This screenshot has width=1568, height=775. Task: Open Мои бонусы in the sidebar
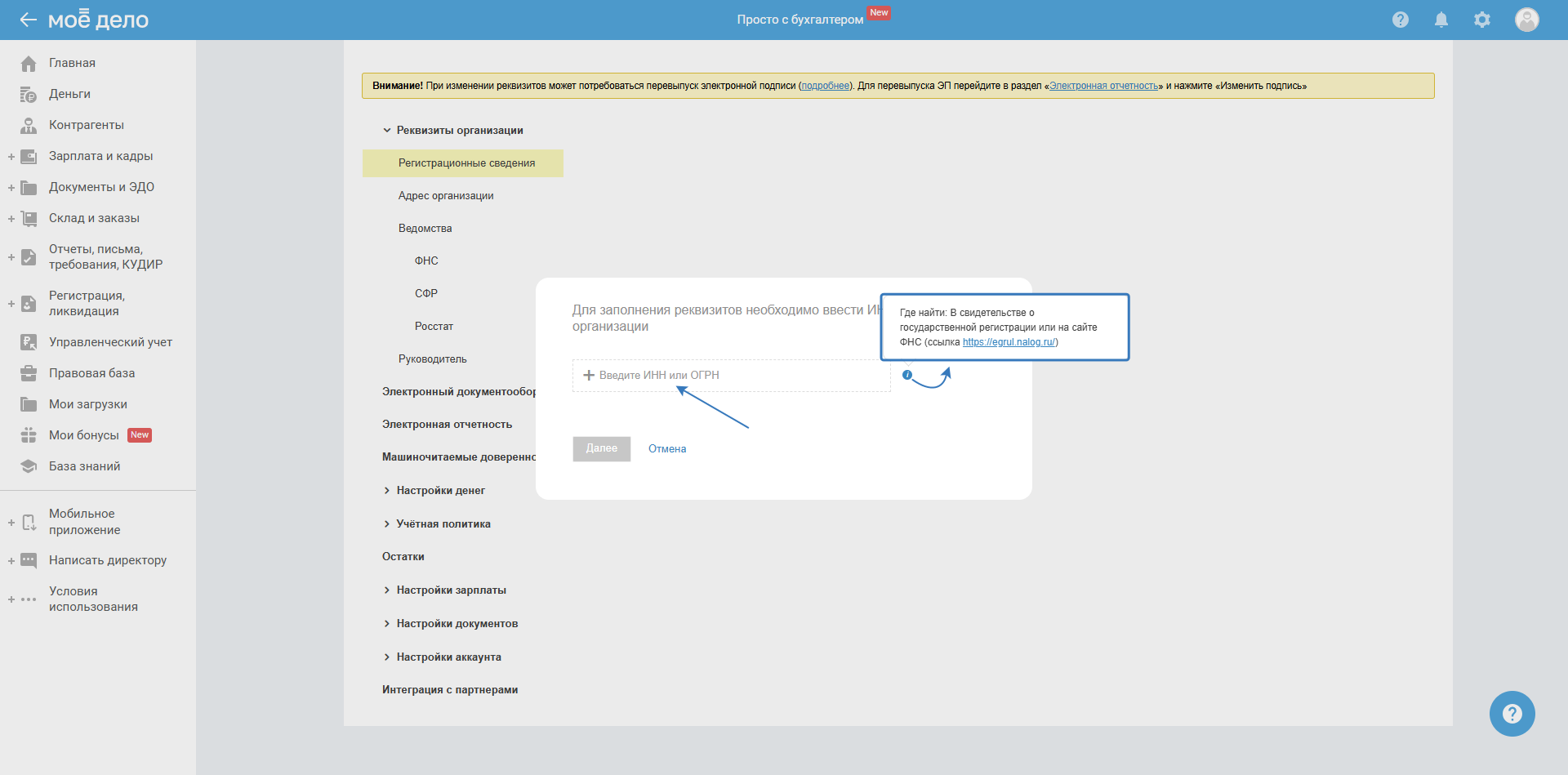(84, 435)
